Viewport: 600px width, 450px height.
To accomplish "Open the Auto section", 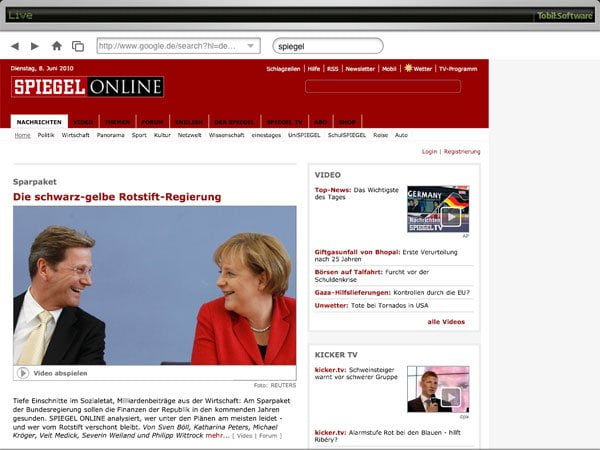I will coord(401,135).
